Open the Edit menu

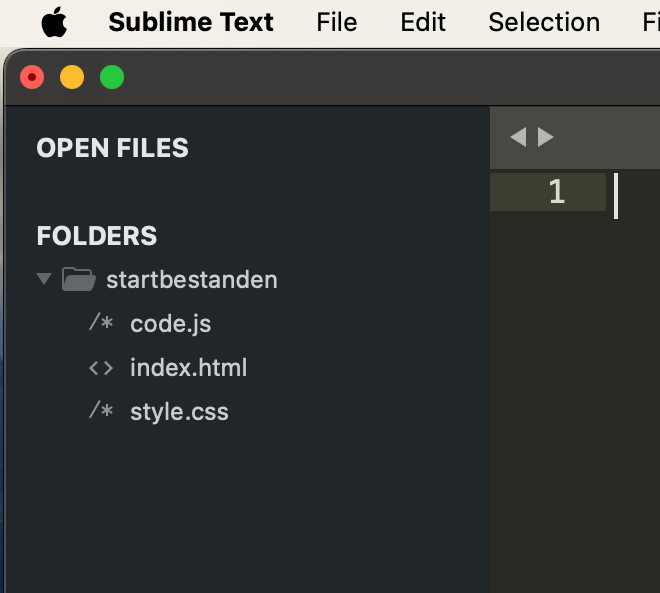(x=423, y=22)
